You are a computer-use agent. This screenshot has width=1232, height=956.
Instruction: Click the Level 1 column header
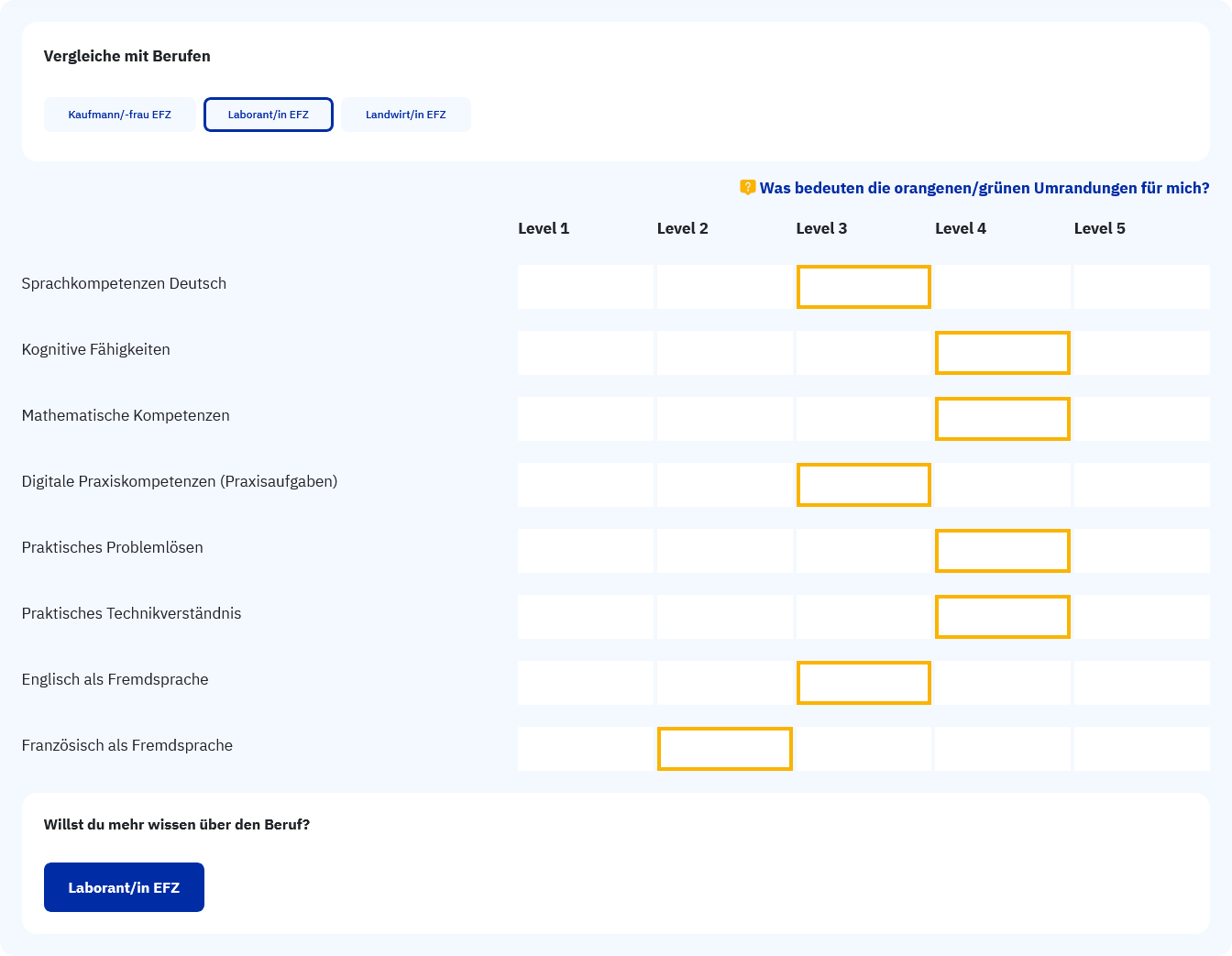544,228
